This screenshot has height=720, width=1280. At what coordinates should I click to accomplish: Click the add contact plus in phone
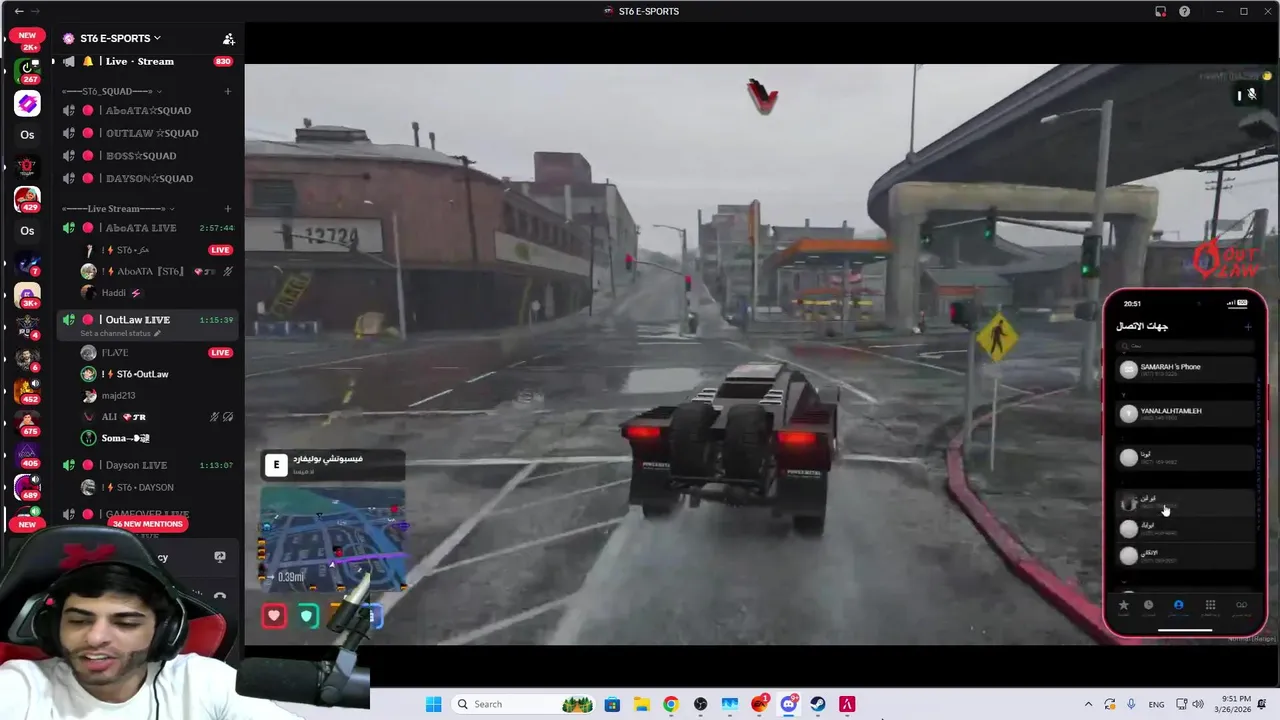click(1247, 327)
